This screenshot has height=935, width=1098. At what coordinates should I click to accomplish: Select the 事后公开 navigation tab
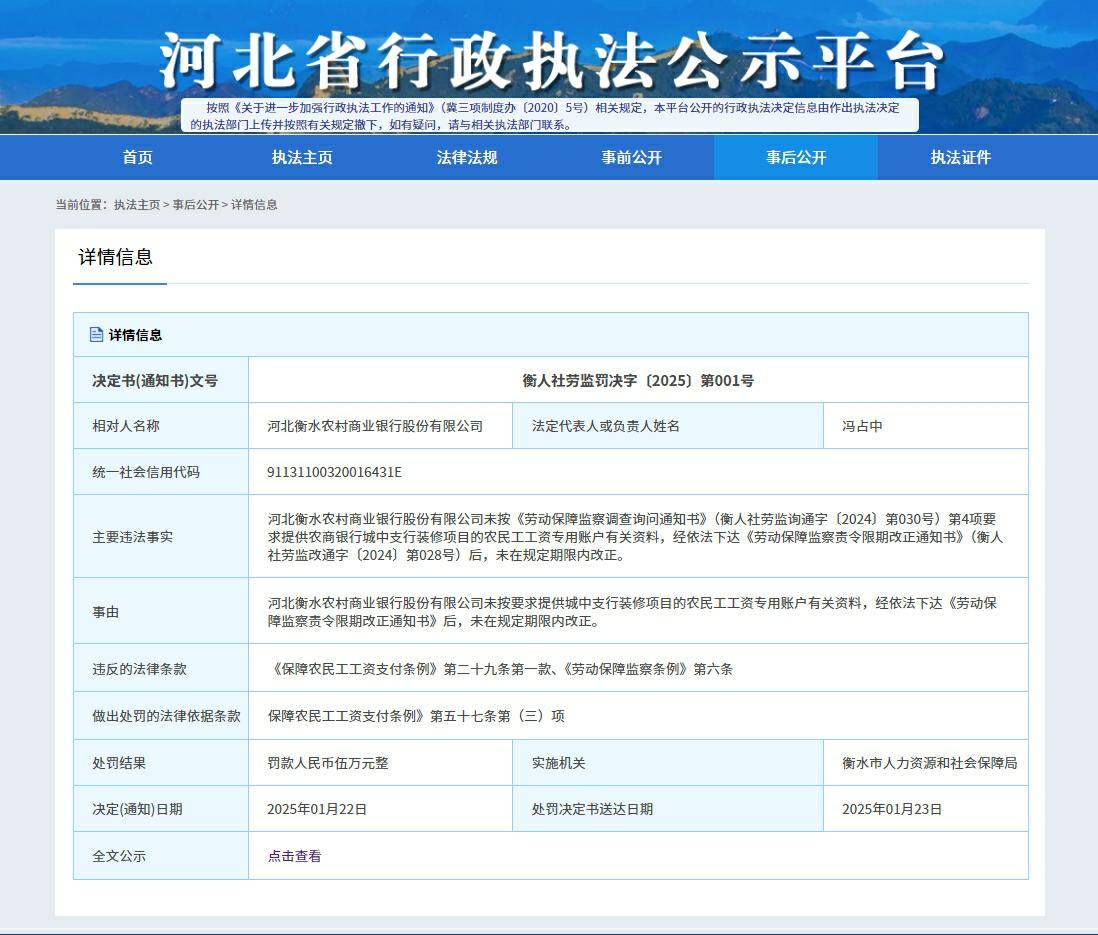pyautogui.click(x=795, y=158)
